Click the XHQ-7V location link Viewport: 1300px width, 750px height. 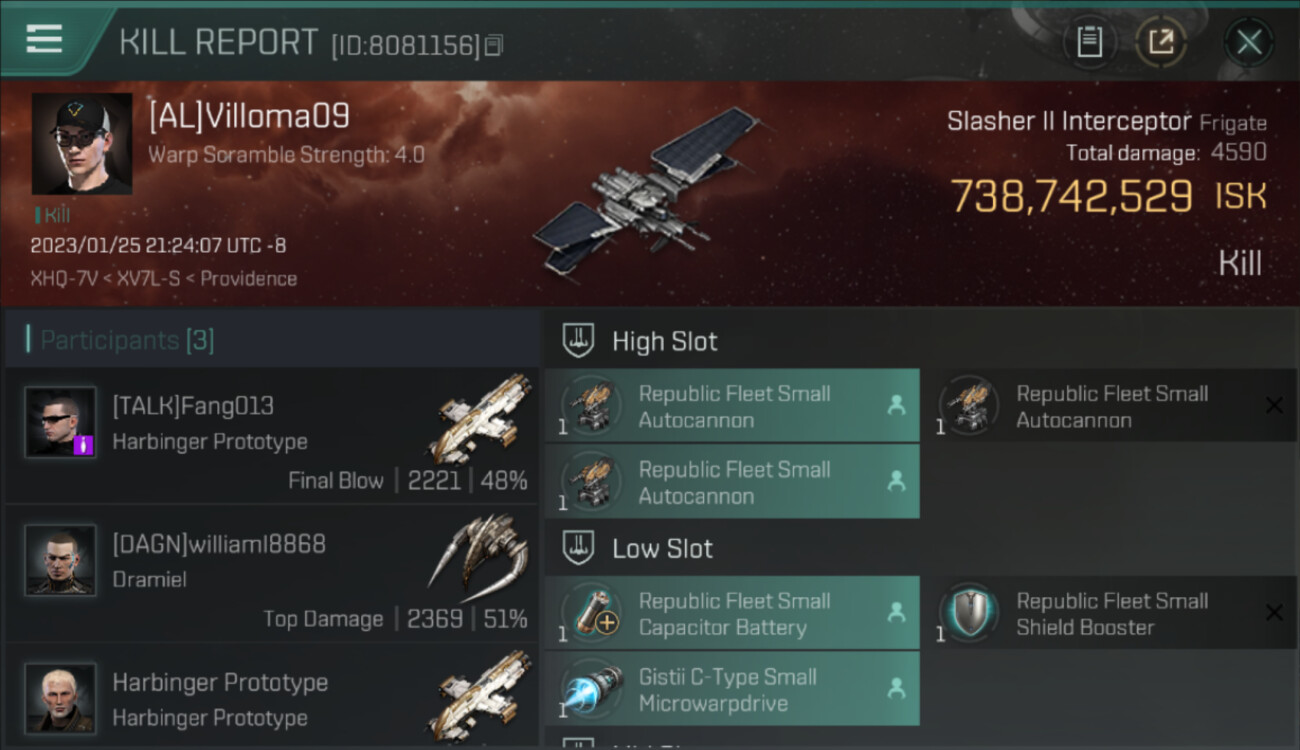point(63,279)
